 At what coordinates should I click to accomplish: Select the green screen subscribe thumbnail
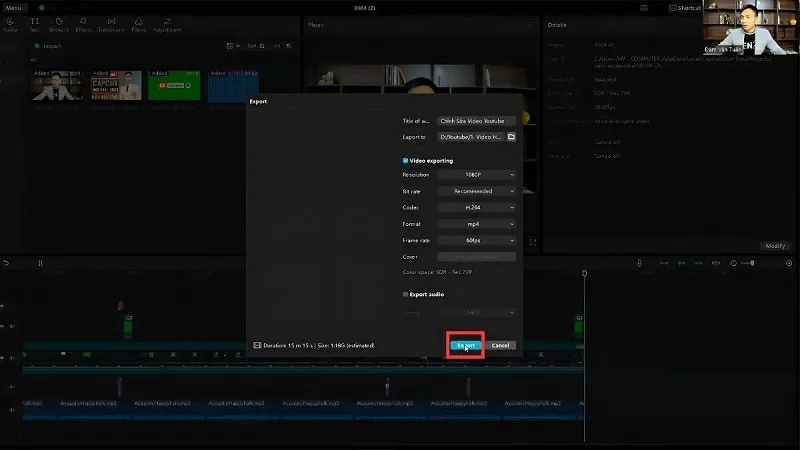[174, 85]
